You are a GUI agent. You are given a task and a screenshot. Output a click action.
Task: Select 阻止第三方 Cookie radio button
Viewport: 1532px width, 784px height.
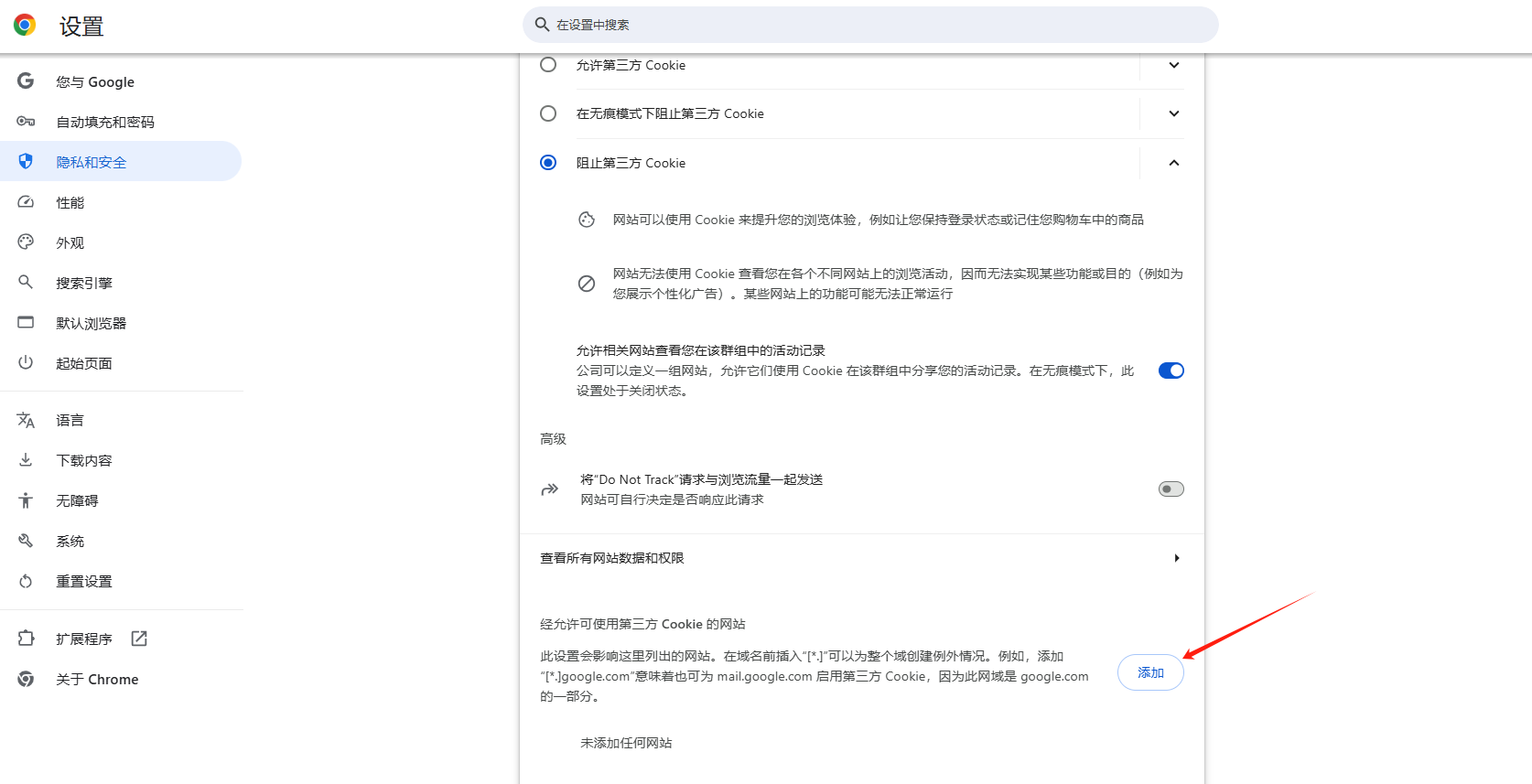coord(548,163)
